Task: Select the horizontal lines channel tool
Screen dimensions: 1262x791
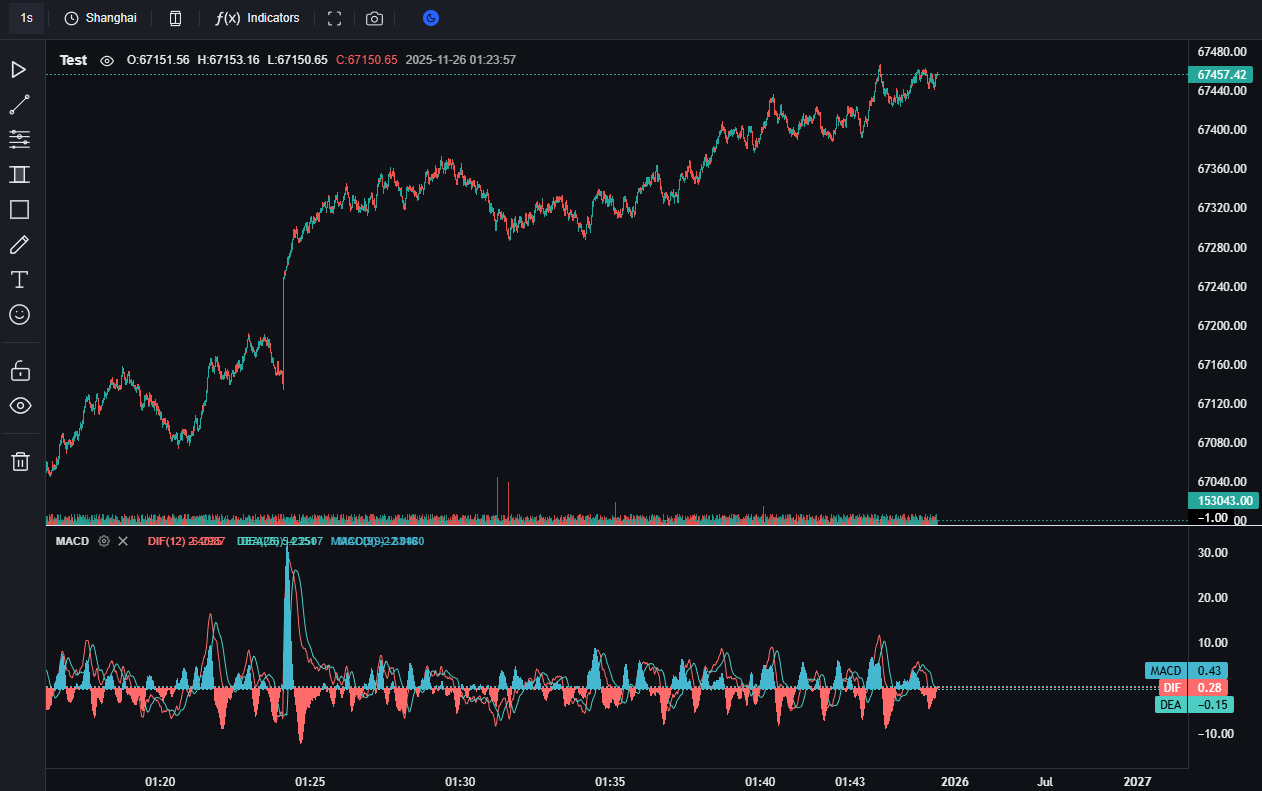Action: (19, 139)
